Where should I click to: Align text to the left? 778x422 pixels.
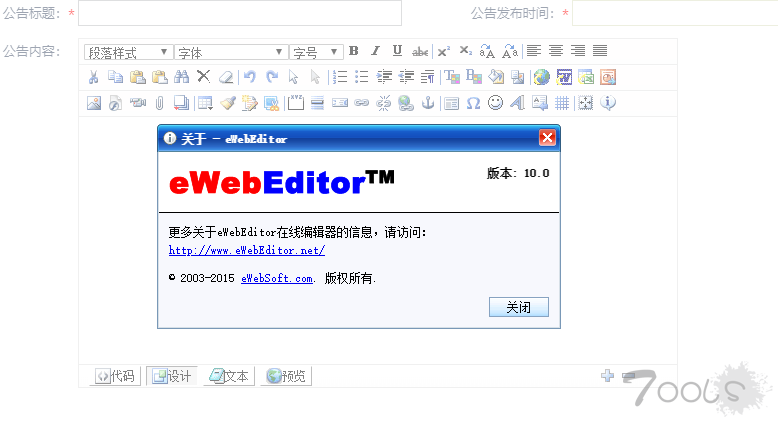pos(534,51)
